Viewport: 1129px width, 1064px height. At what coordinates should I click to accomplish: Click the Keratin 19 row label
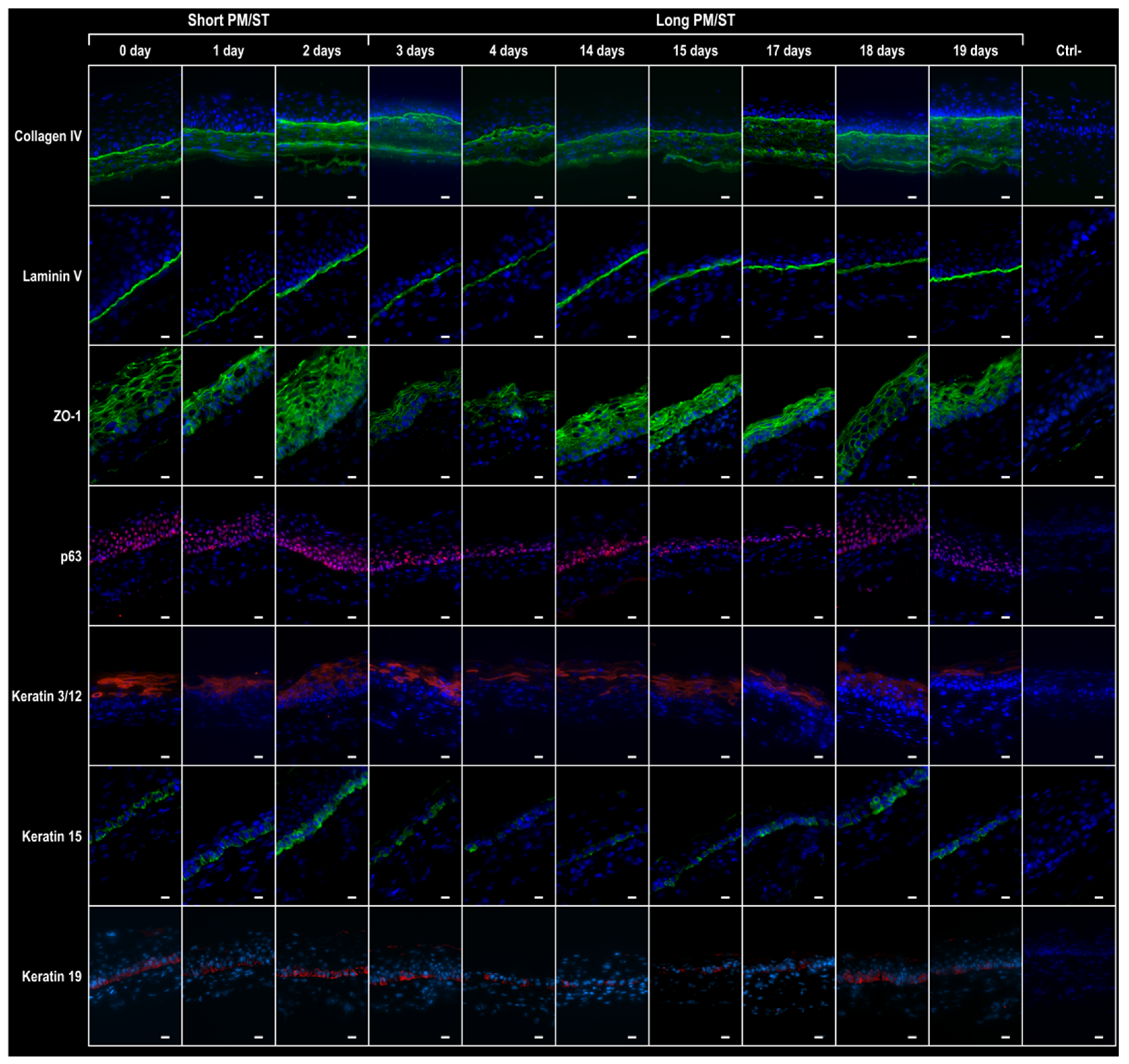coord(52,976)
